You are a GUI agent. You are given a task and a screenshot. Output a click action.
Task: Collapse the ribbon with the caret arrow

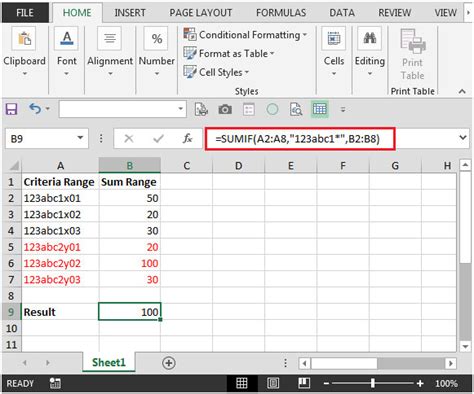pos(462,91)
